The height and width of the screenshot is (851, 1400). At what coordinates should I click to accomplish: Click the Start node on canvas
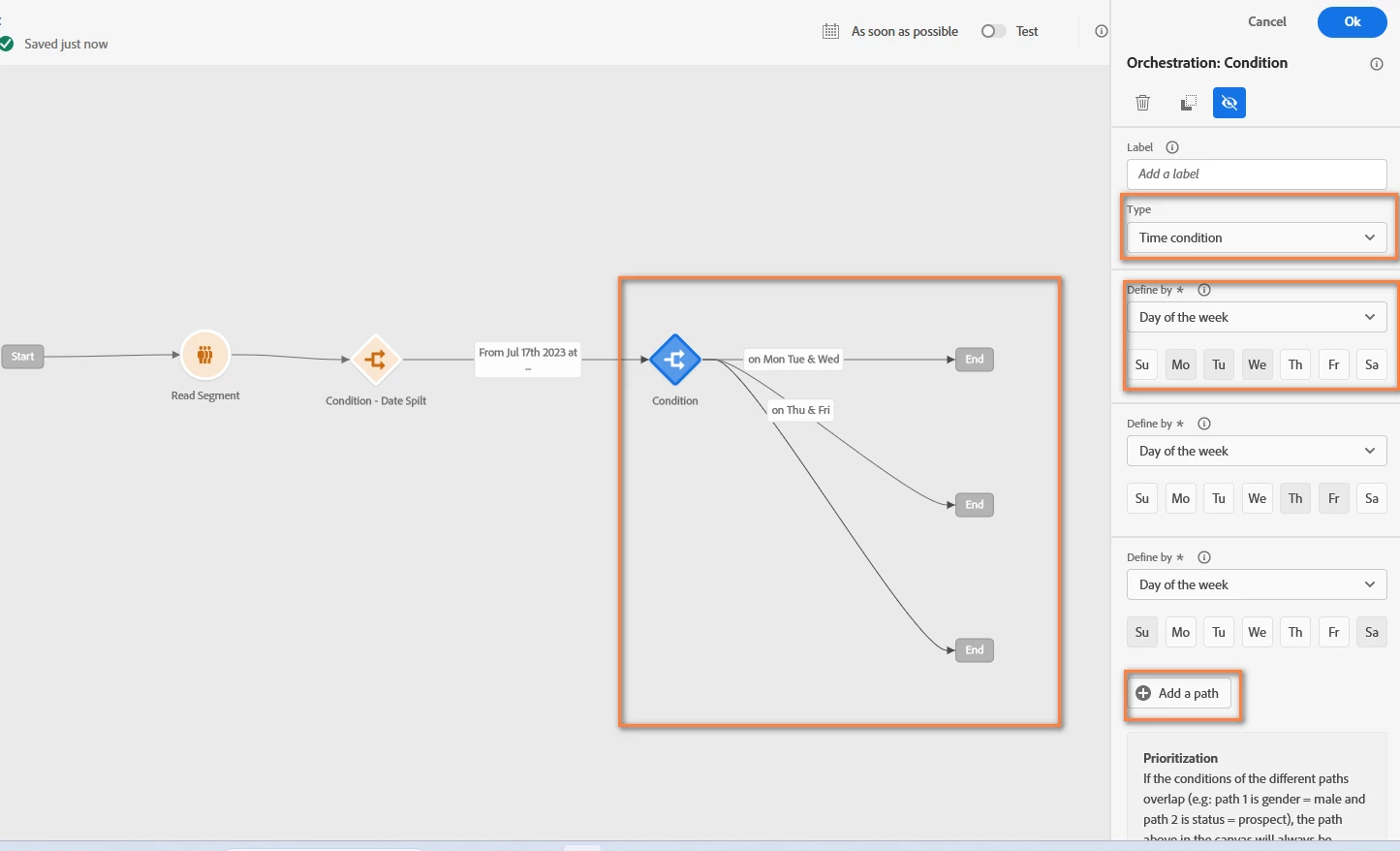[x=22, y=357]
